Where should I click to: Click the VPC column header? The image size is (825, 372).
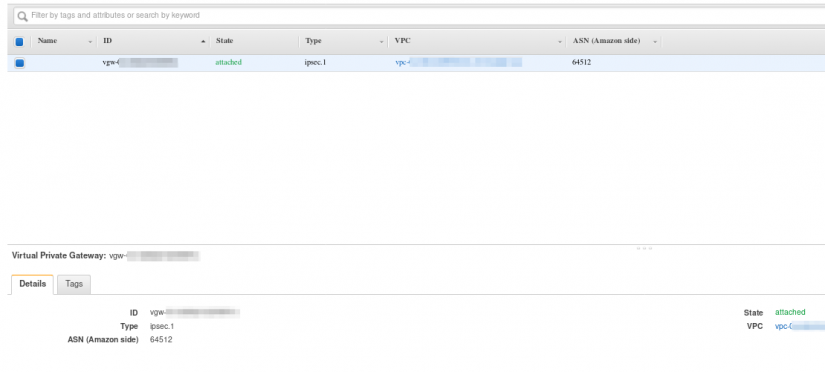(403, 41)
